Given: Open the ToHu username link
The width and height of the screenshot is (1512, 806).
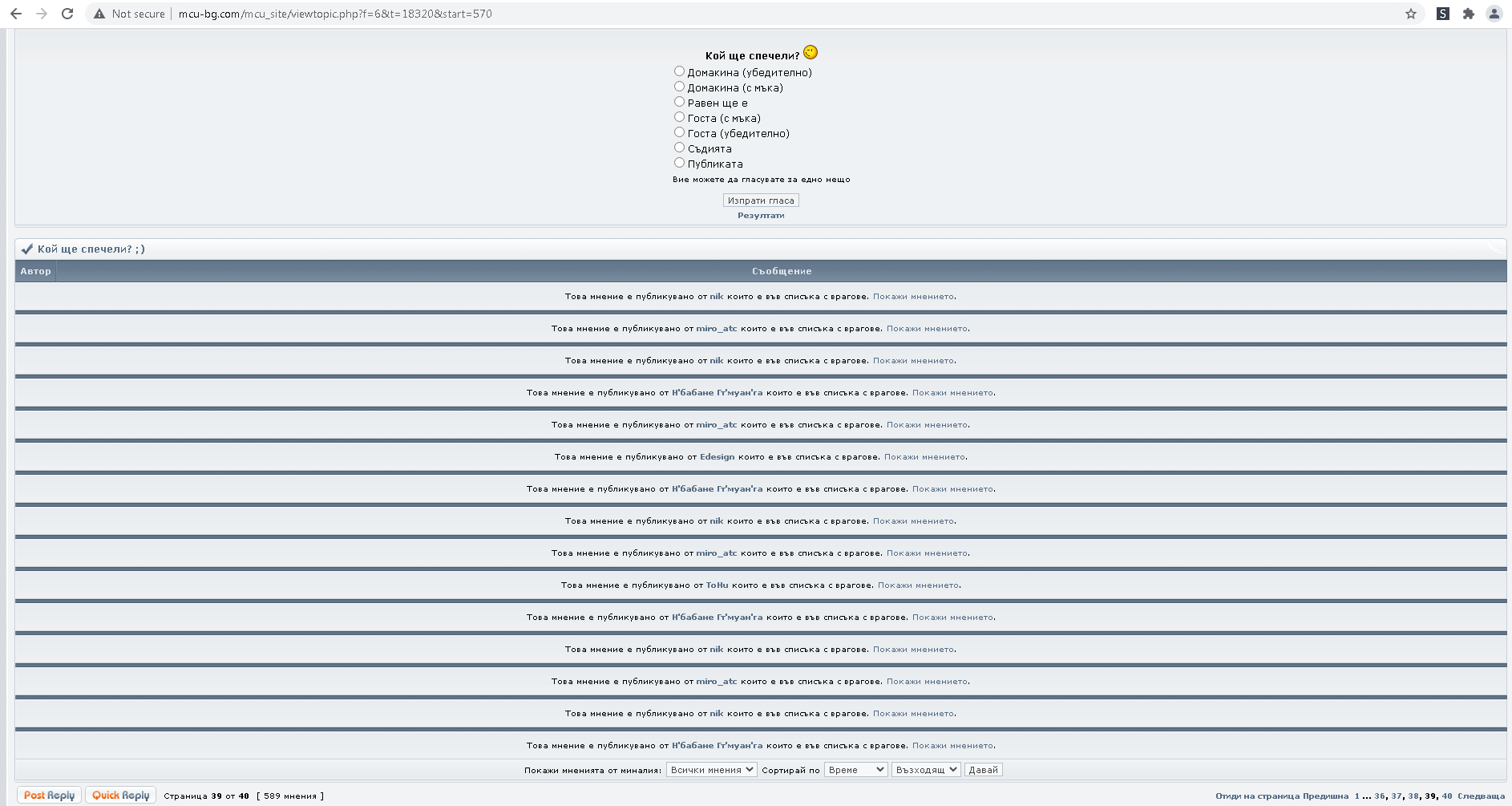Looking at the screenshot, I should point(717,585).
